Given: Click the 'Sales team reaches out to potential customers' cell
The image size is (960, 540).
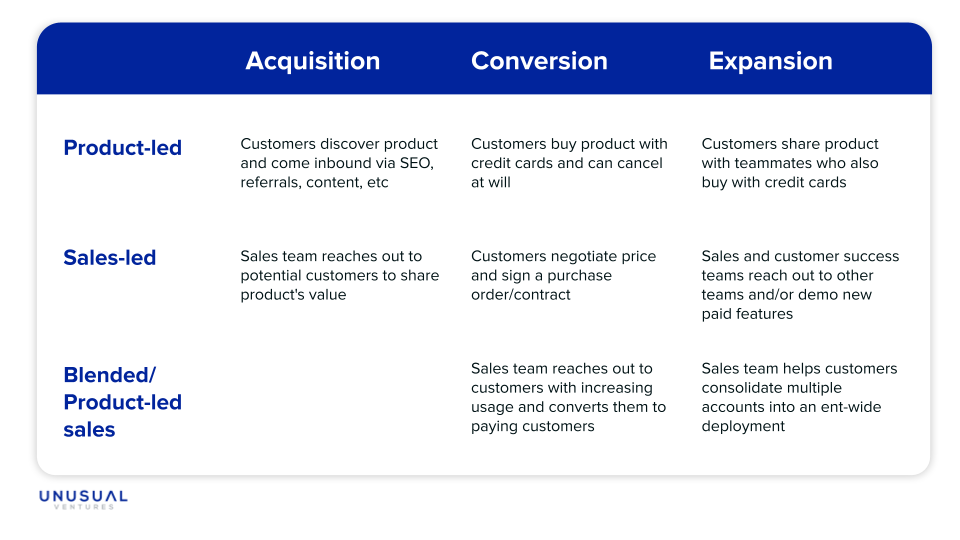Looking at the screenshot, I should pyautogui.click(x=340, y=276).
